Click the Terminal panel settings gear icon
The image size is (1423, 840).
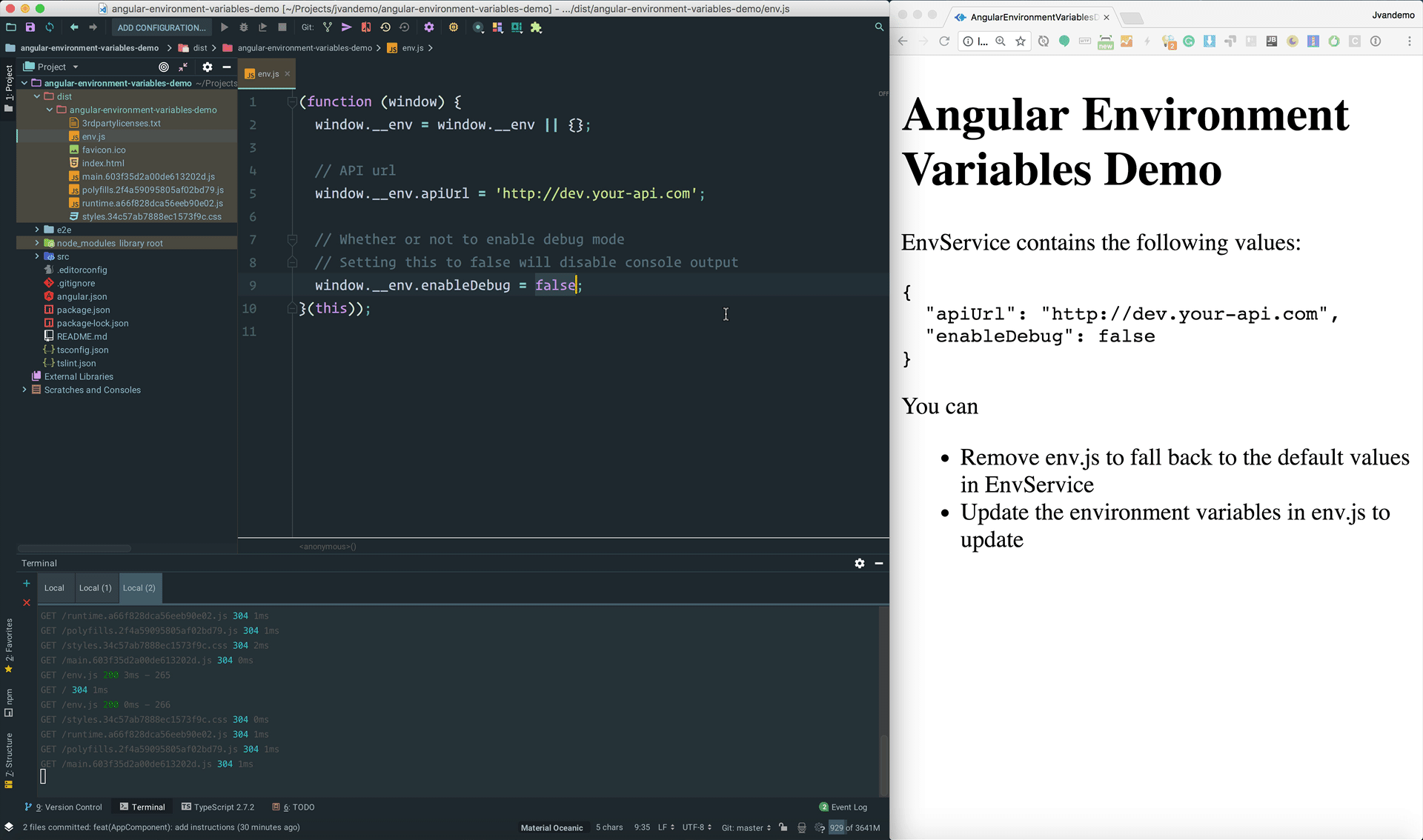click(860, 563)
